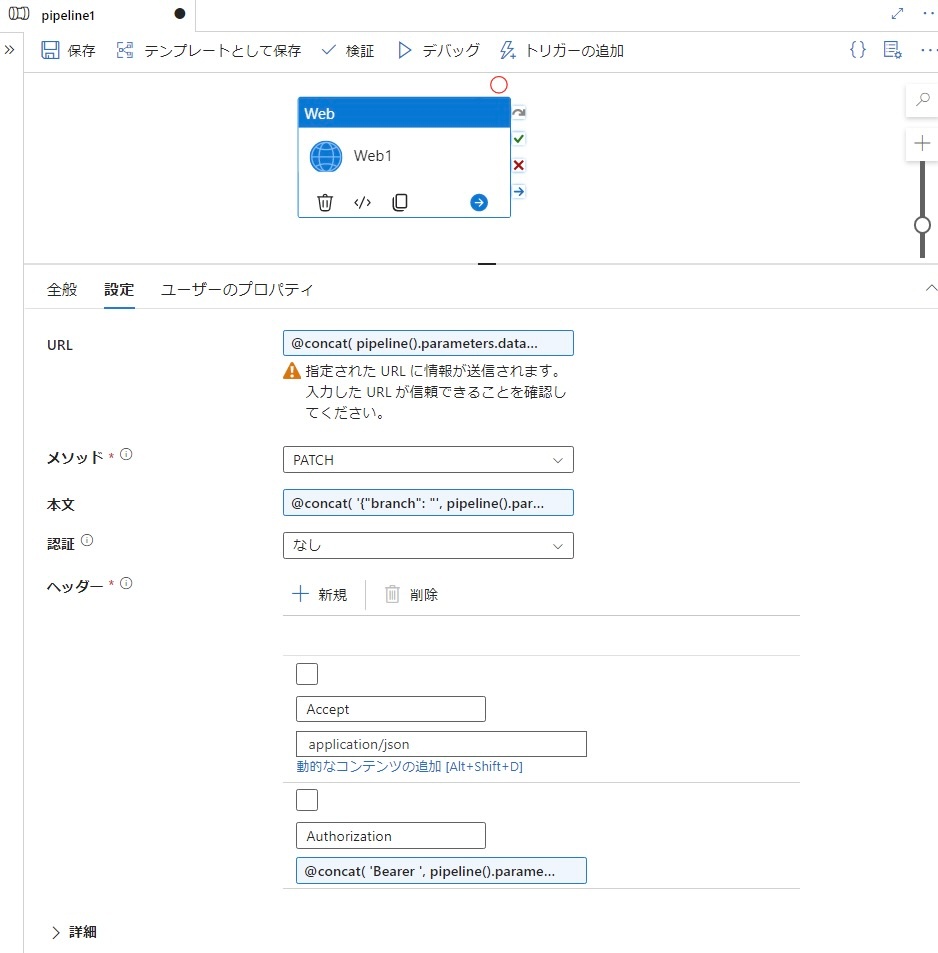Zoom in canvas with plus button
This screenshot has width=938, height=953.
(922, 143)
